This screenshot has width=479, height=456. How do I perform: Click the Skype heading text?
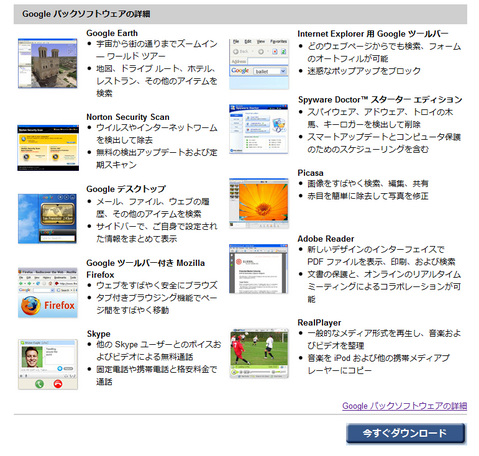pos(98,334)
